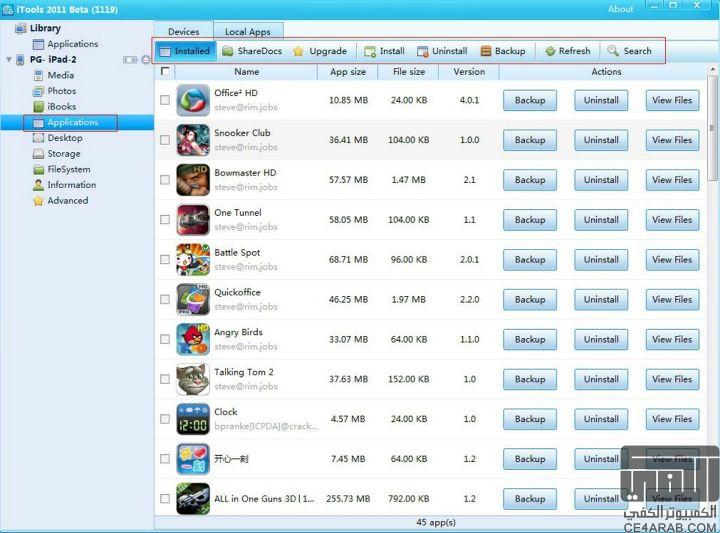Tick the Office² HD checkbox
The height and width of the screenshot is (533, 720).
point(165,100)
